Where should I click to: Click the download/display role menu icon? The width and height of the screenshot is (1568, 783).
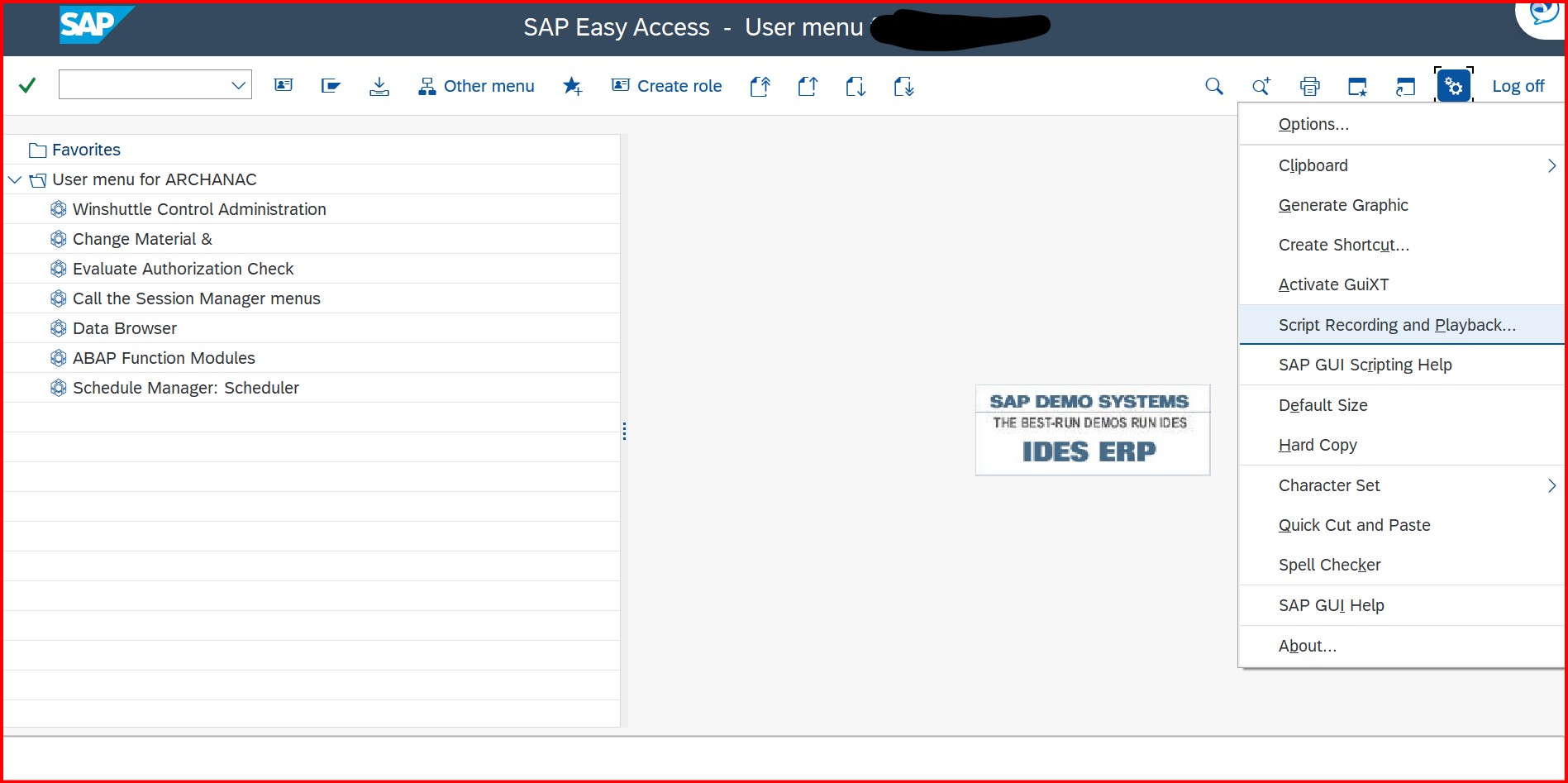pyautogui.click(x=379, y=86)
